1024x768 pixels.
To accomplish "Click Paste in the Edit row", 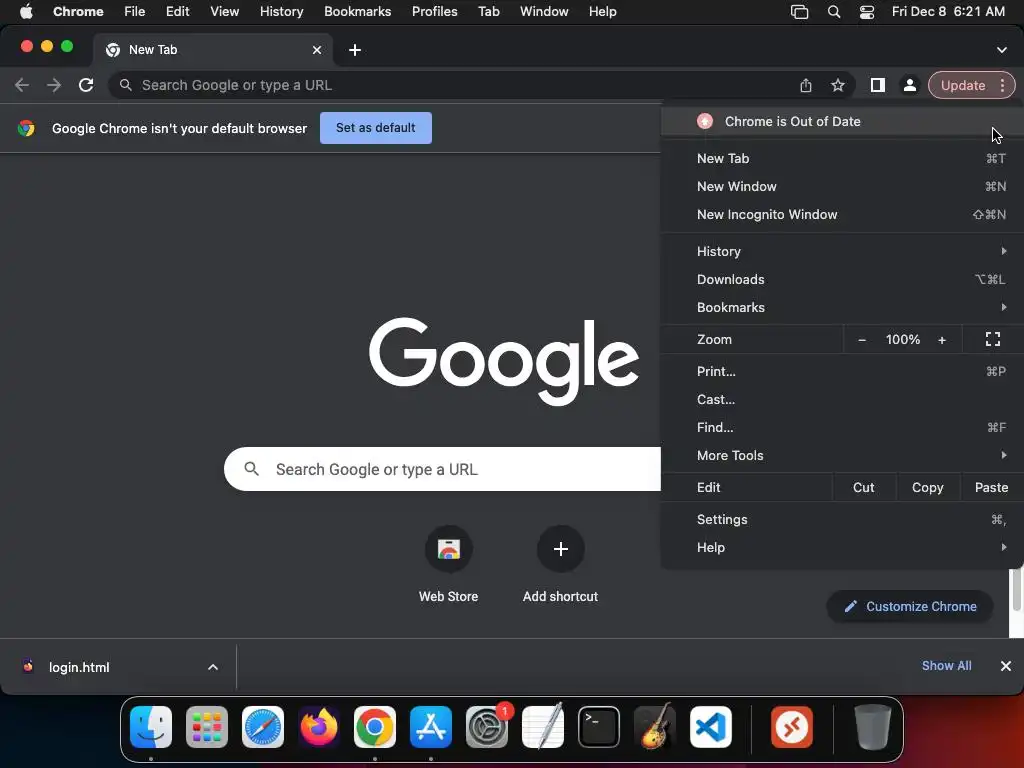I will 991,488.
